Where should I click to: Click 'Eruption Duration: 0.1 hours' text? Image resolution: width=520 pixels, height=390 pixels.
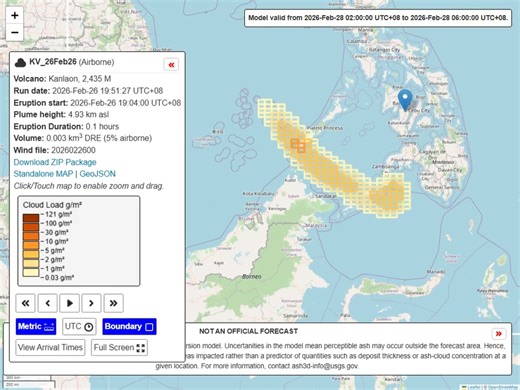click(66, 126)
